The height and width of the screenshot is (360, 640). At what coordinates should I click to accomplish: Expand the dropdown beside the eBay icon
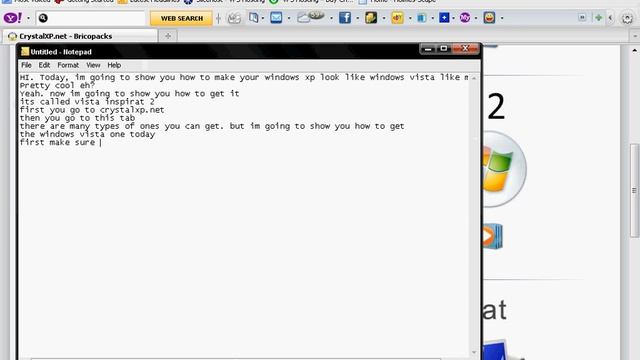click(x=410, y=18)
